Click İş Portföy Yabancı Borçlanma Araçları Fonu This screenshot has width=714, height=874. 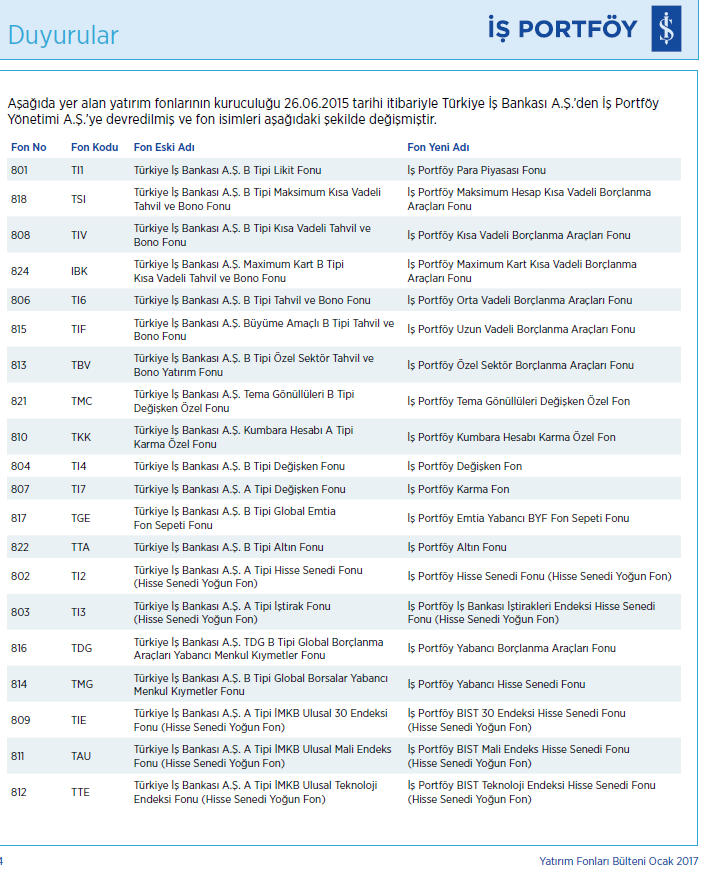tap(511, 648)
